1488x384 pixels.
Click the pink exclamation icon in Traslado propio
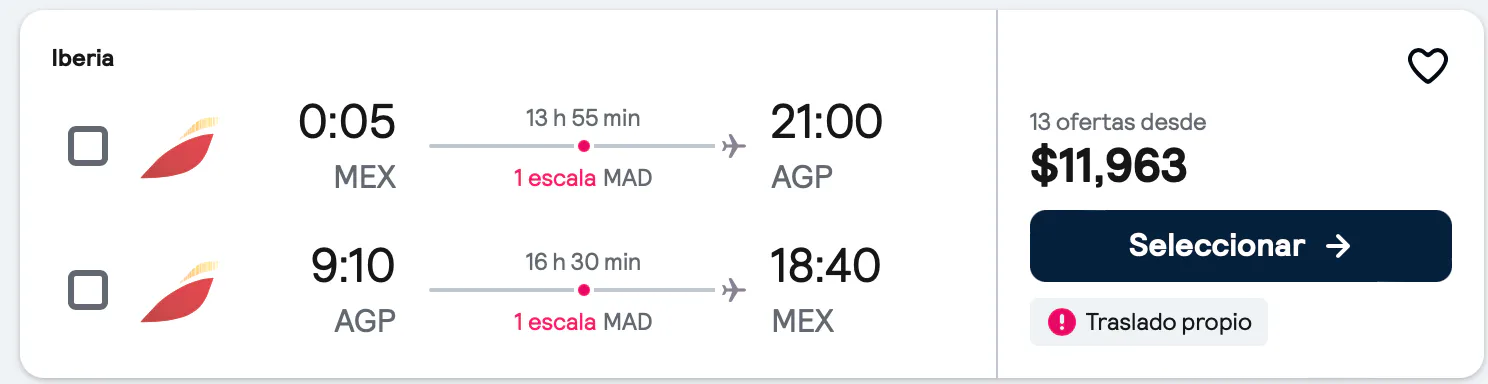tap(1060, 322)
